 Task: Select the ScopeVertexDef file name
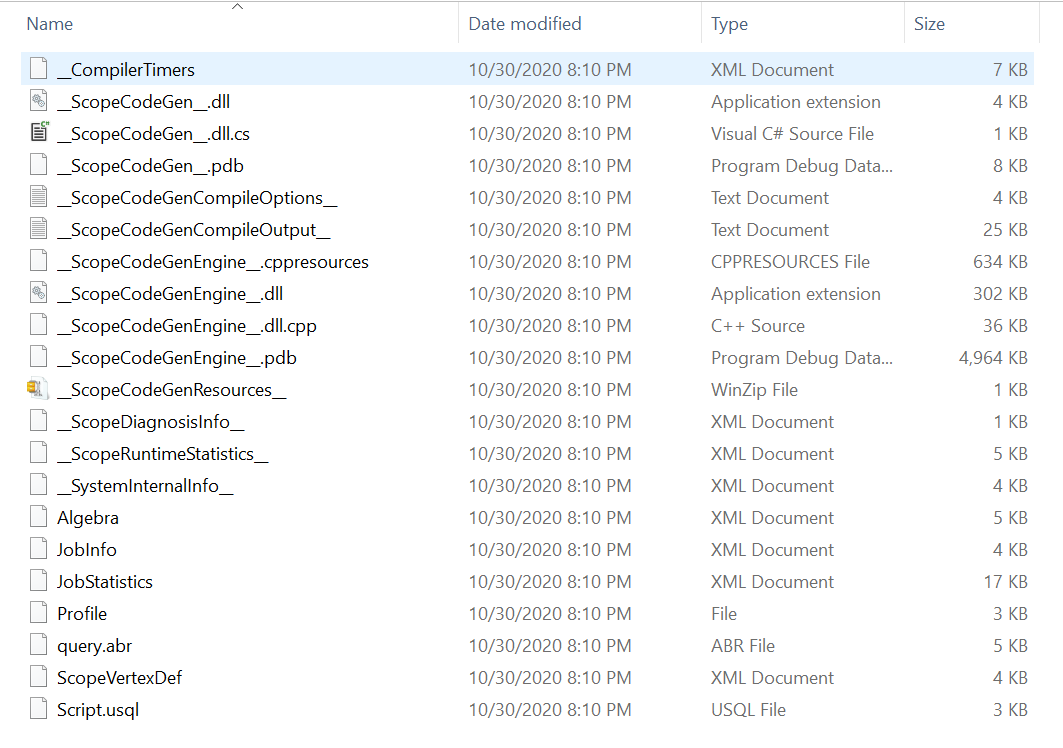(x=119, y=678)
